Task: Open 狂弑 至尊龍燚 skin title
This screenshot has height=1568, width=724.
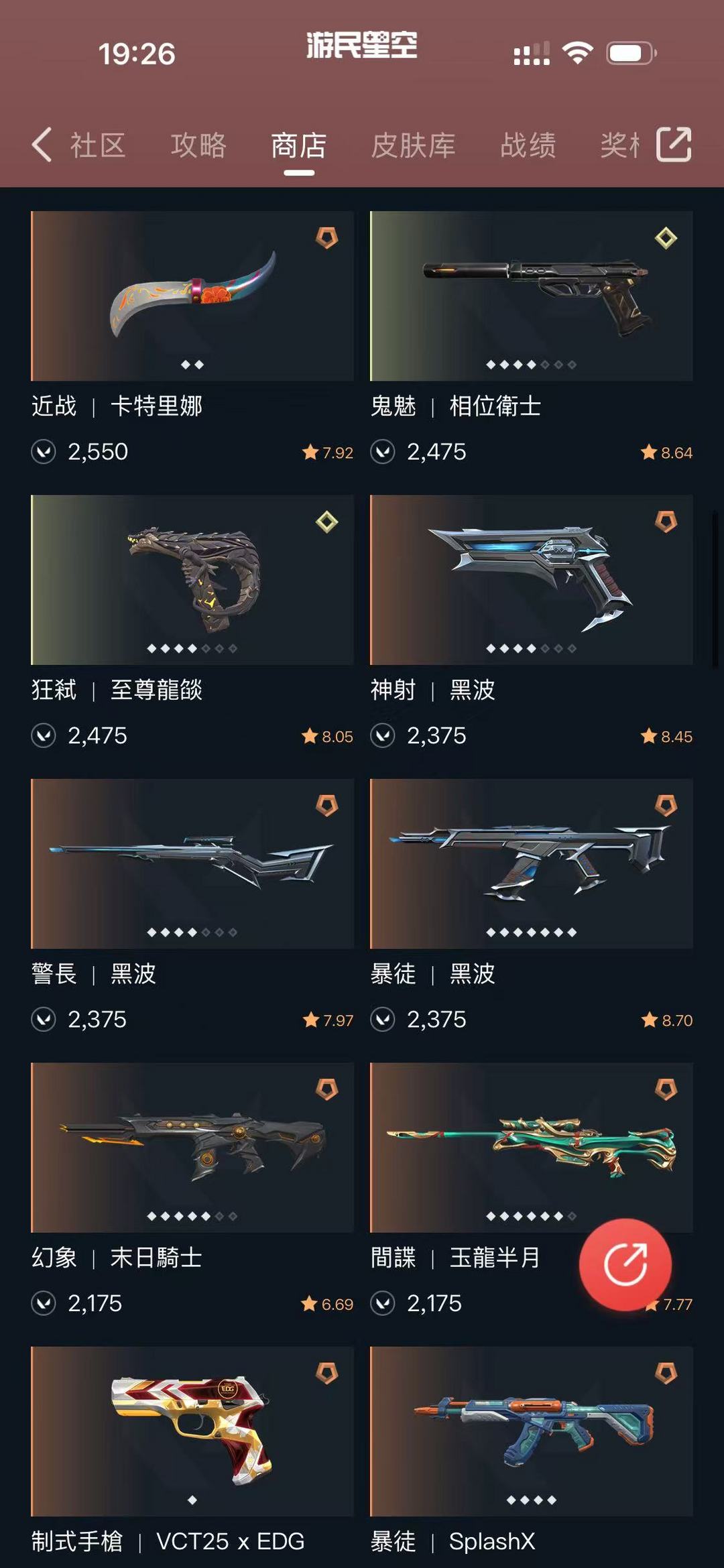Action: coord(117,690)
